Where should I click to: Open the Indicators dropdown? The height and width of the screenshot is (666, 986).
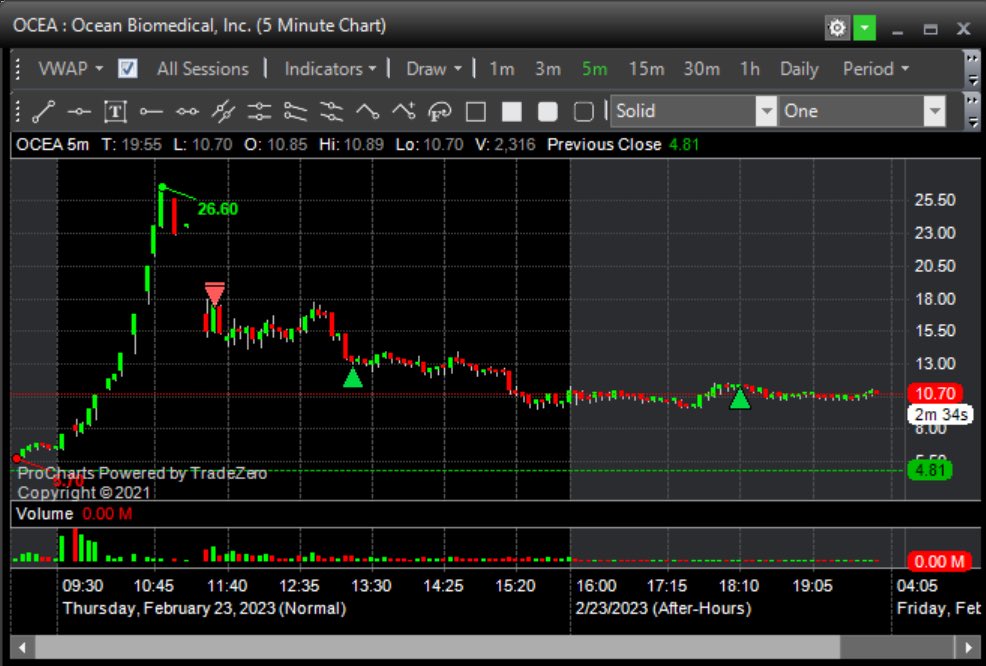(x=329, y=68)
